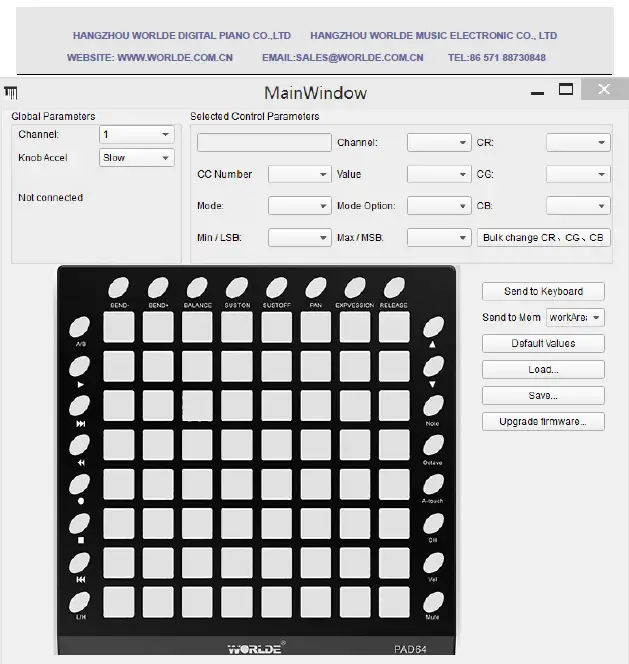Click the CH side button
This screenshot has height=664, width=629.
(x=433, y=524)
